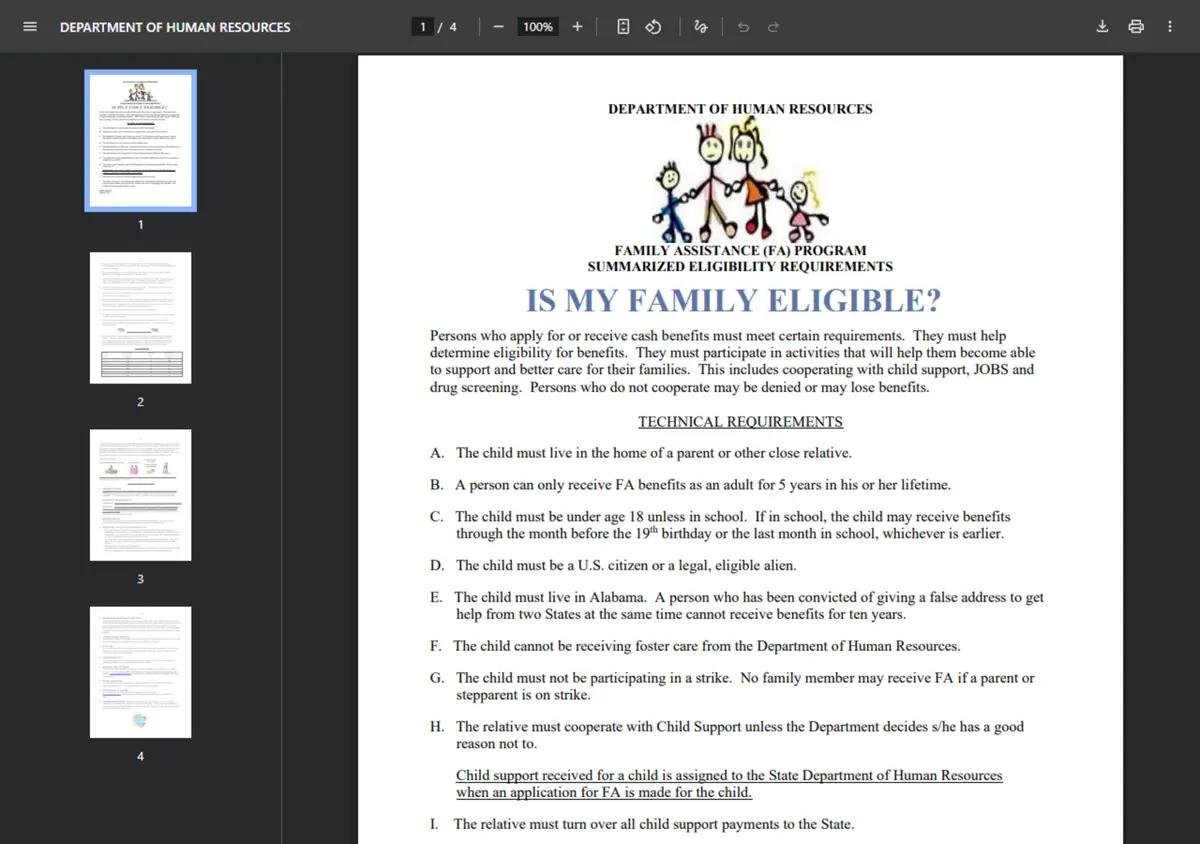Click the page header DEPARTMENT OF HUMAN RESOURCES on document
The width and height of the screenshot is (1200, 844).
[740, 109]
